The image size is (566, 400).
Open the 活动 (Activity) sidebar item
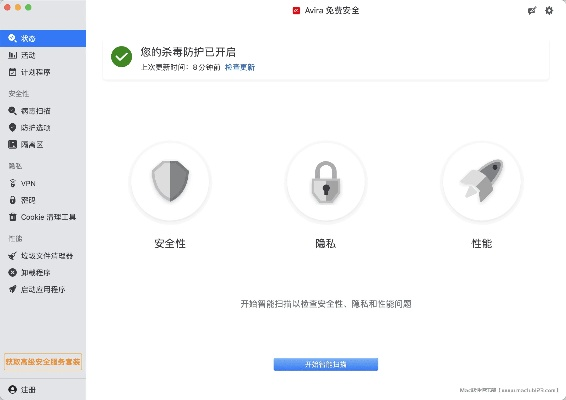point(43,55)
